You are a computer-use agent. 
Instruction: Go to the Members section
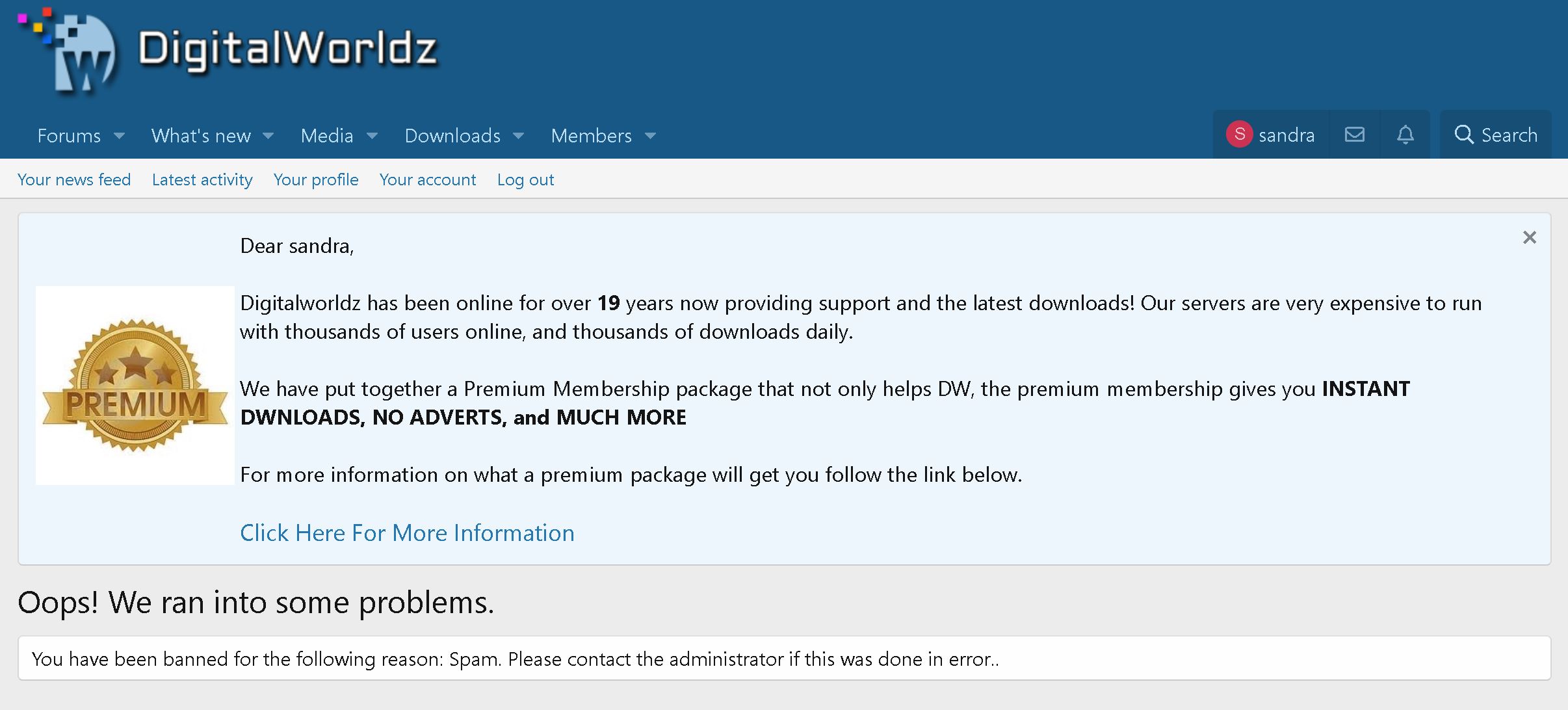[591, 136]
